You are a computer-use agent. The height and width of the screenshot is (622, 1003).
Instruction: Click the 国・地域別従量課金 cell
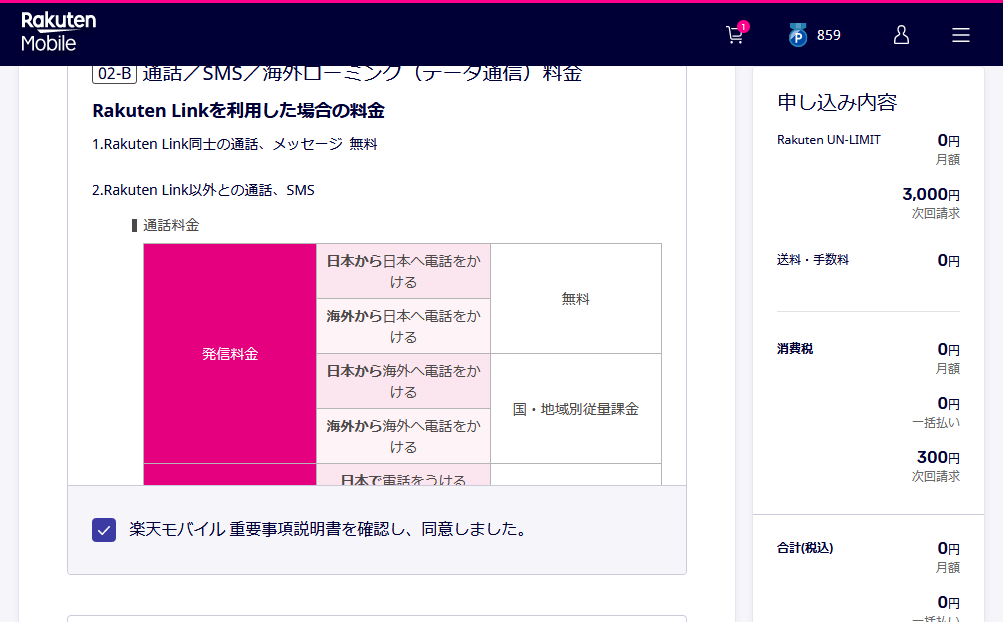click(x=576, y=409)
